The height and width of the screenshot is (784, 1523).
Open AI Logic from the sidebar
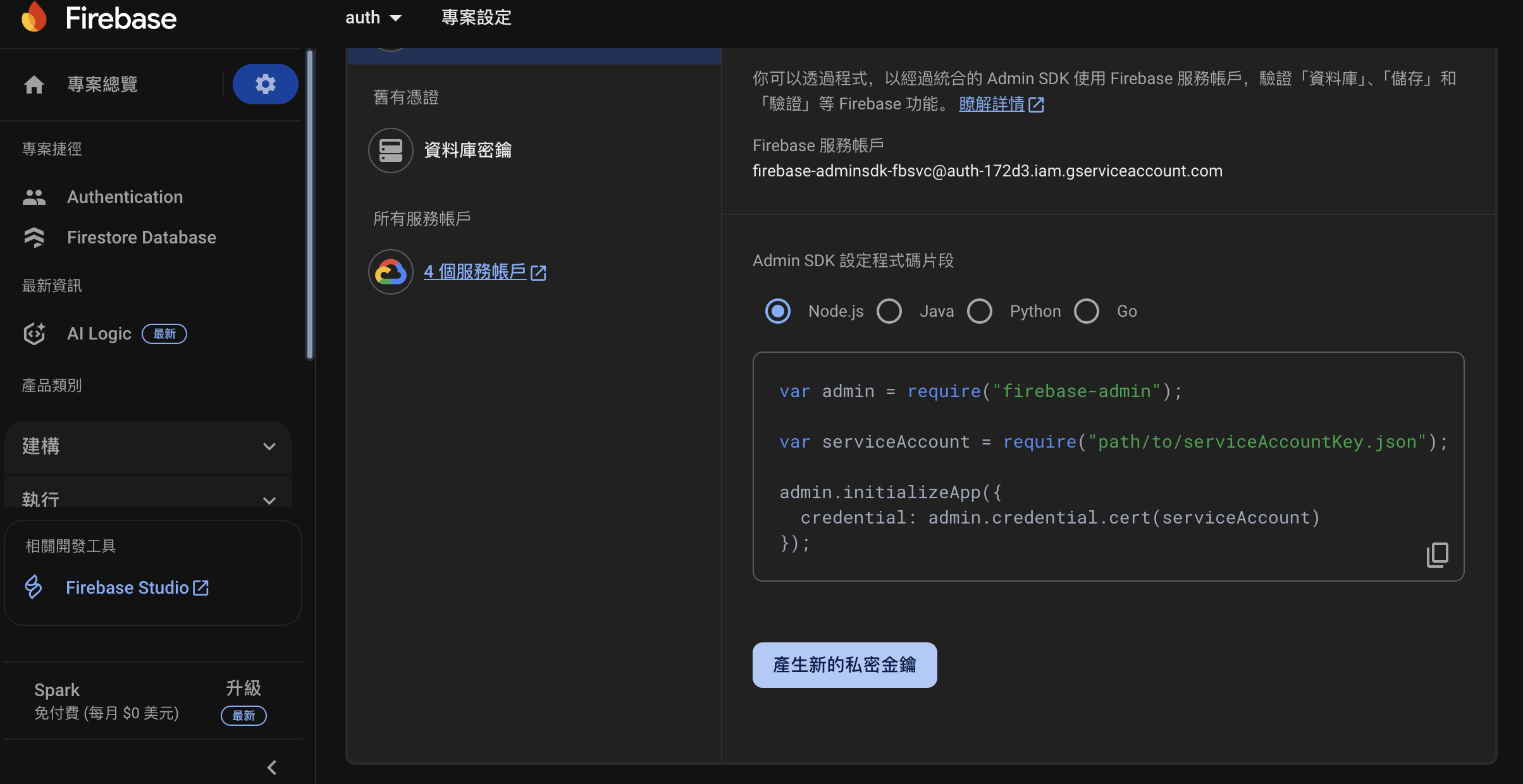pyautogui.click(x=99, y=333)
